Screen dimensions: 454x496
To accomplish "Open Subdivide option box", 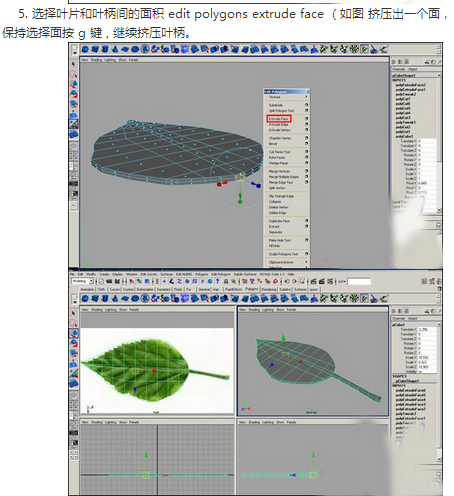I will [306, 105].
